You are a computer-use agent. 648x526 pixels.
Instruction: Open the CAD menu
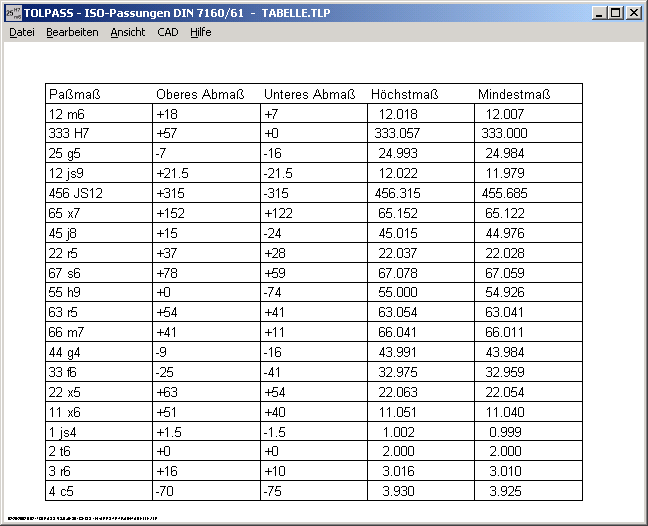pyautogui.click(x=168, y=32)
